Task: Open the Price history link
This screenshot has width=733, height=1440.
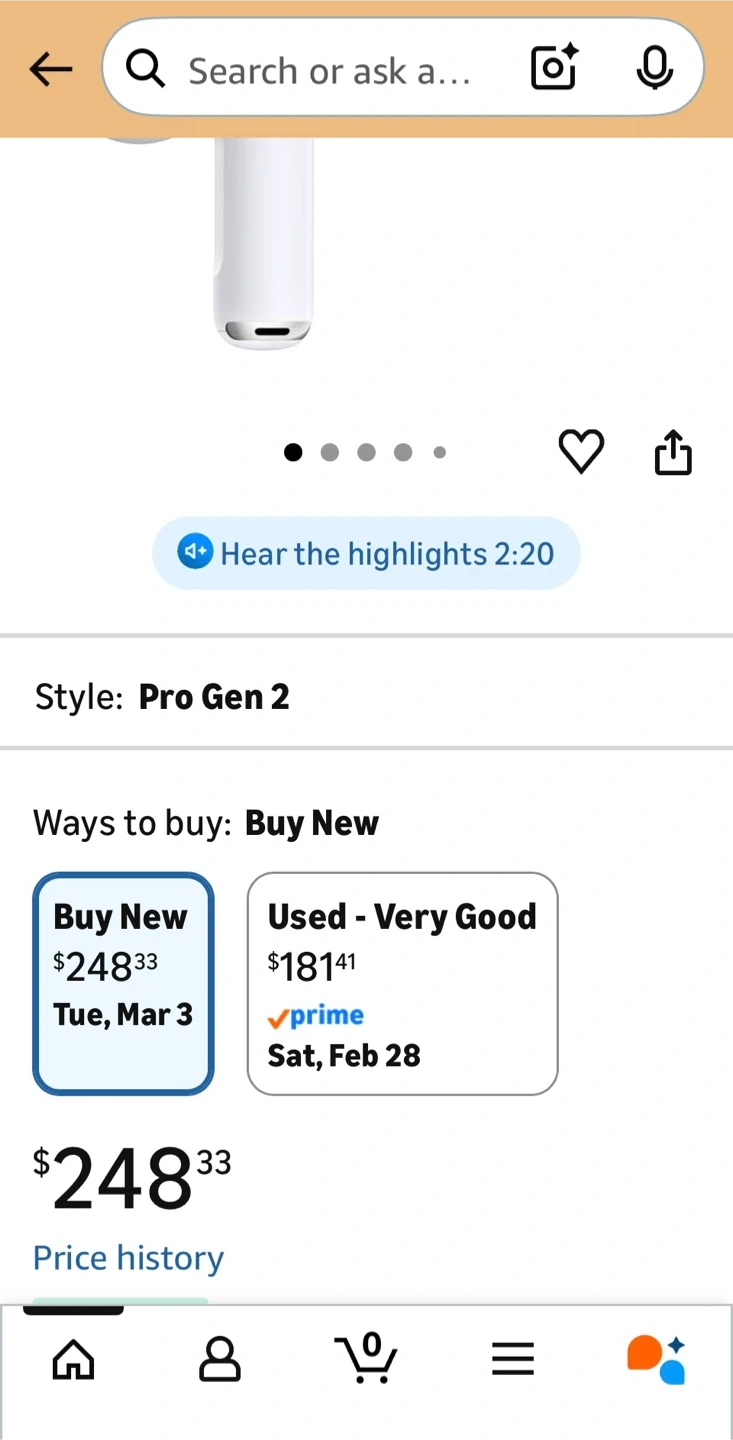Action: click(128, 1257)
